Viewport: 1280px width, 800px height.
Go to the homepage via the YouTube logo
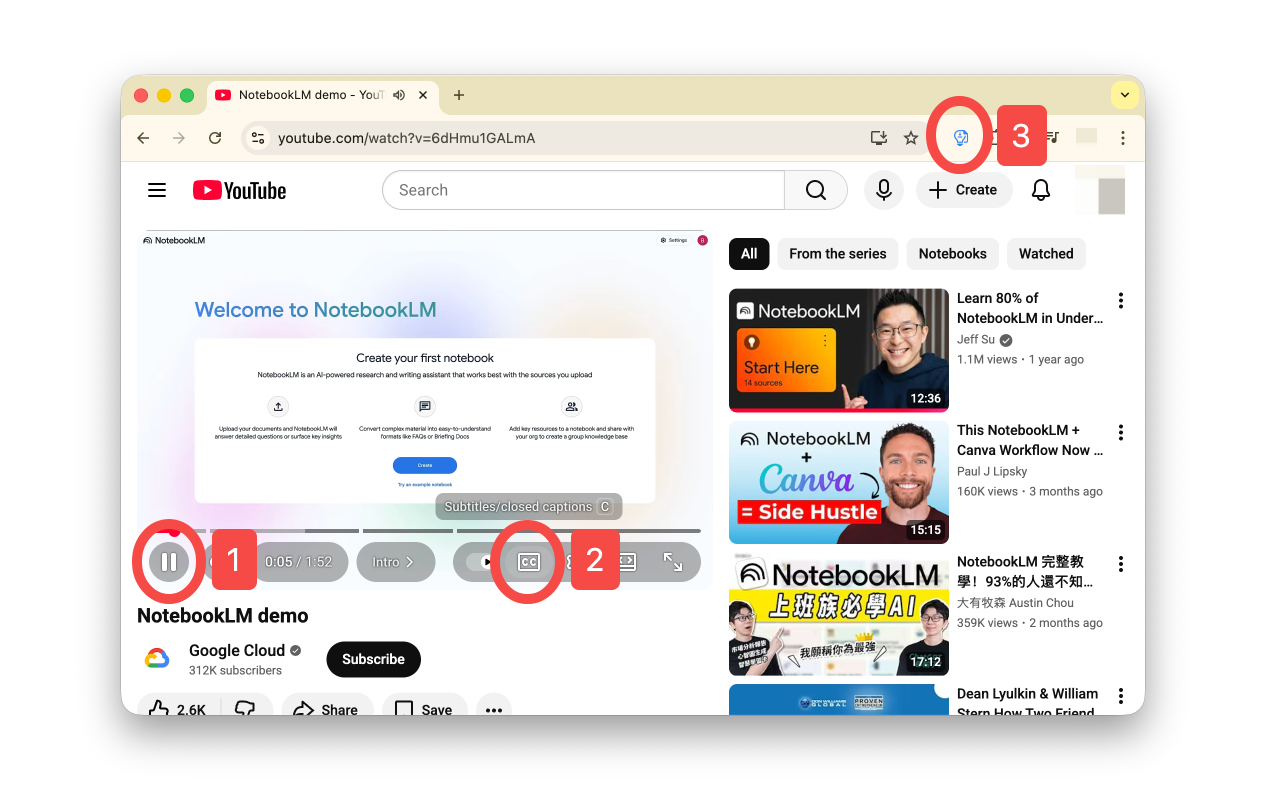(238, 189)
